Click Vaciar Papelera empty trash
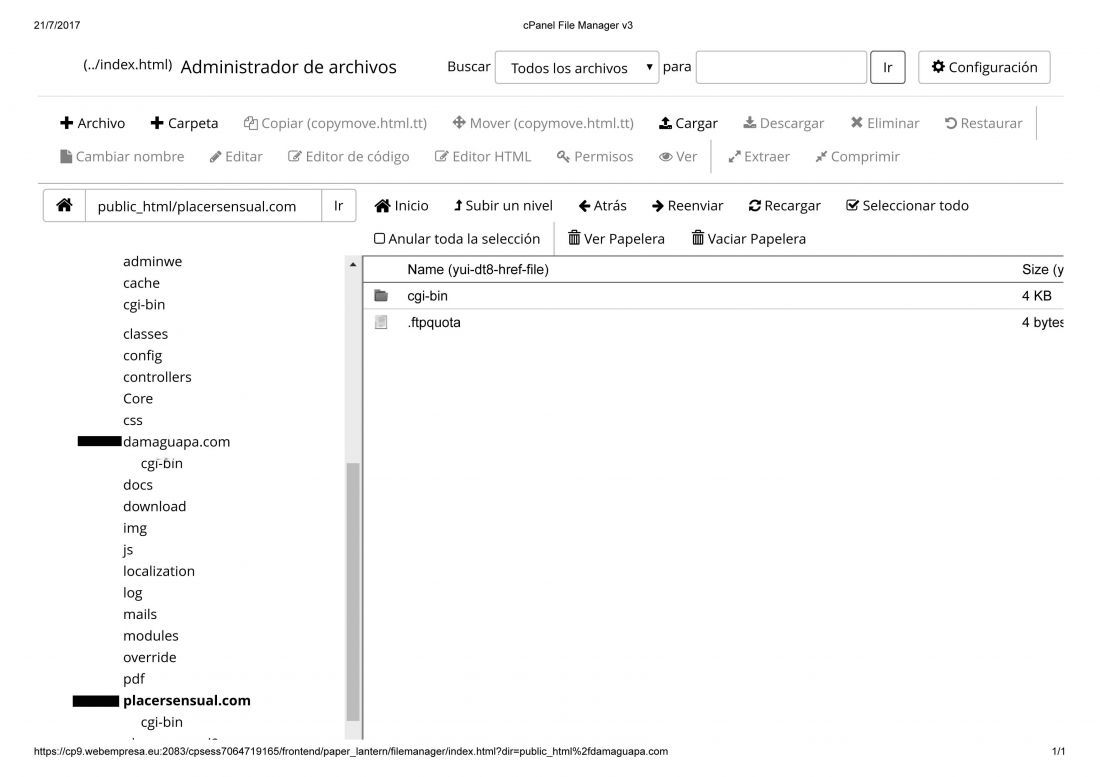Image resolution: width=1100 pixels, height=777 pixels. [749, 238]
